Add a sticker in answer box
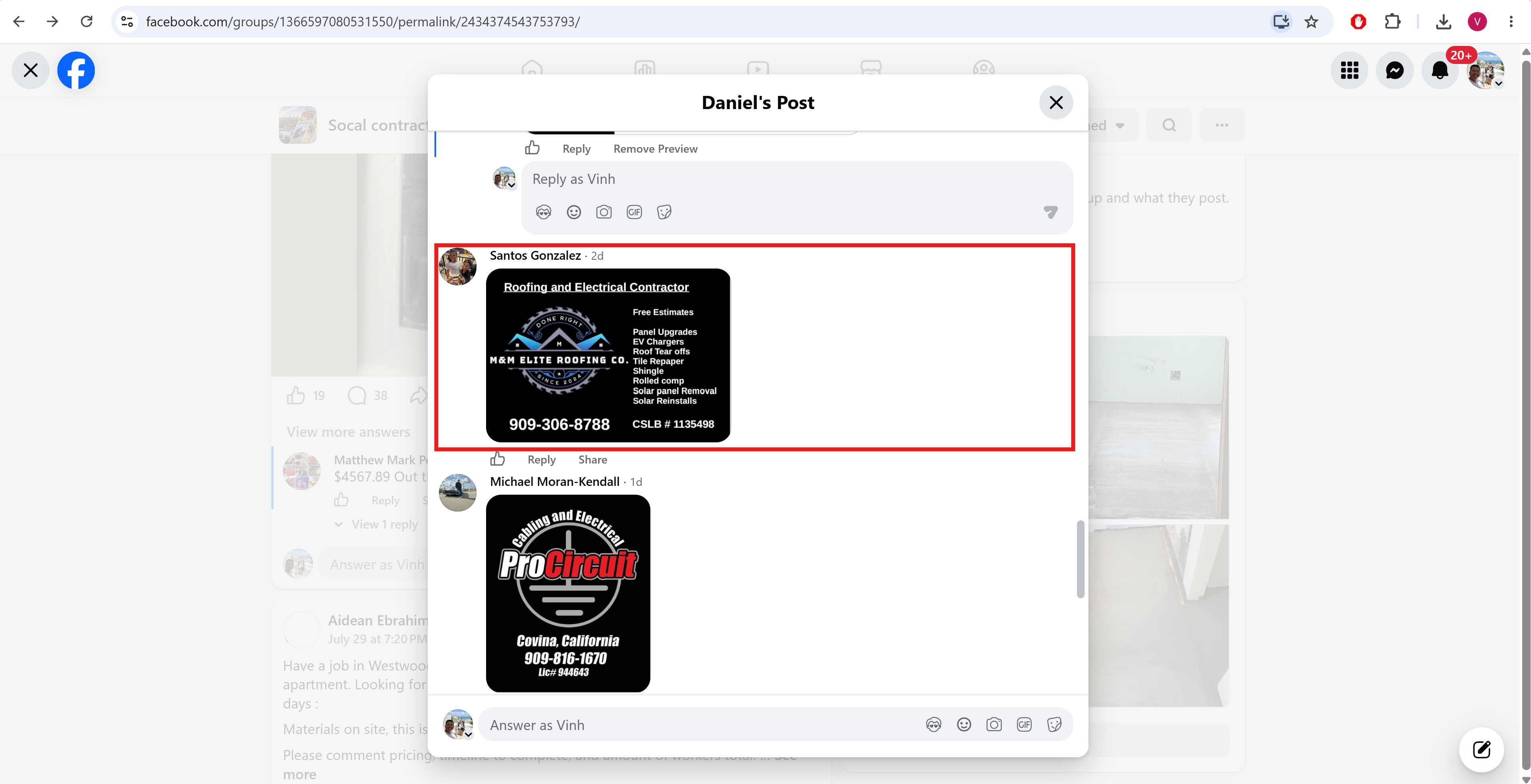 tap(1055, 724)
